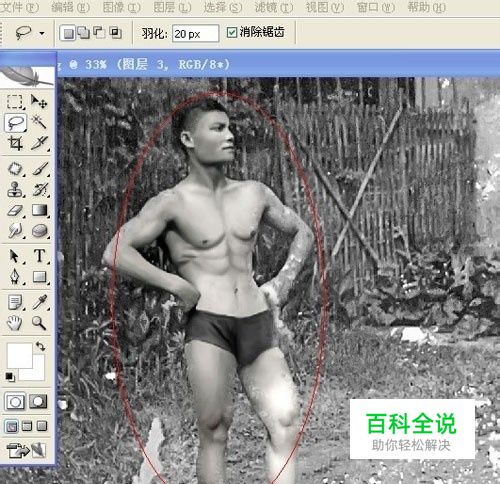Select the Smudge tool
Screen dimensions: 500x484
15,231
